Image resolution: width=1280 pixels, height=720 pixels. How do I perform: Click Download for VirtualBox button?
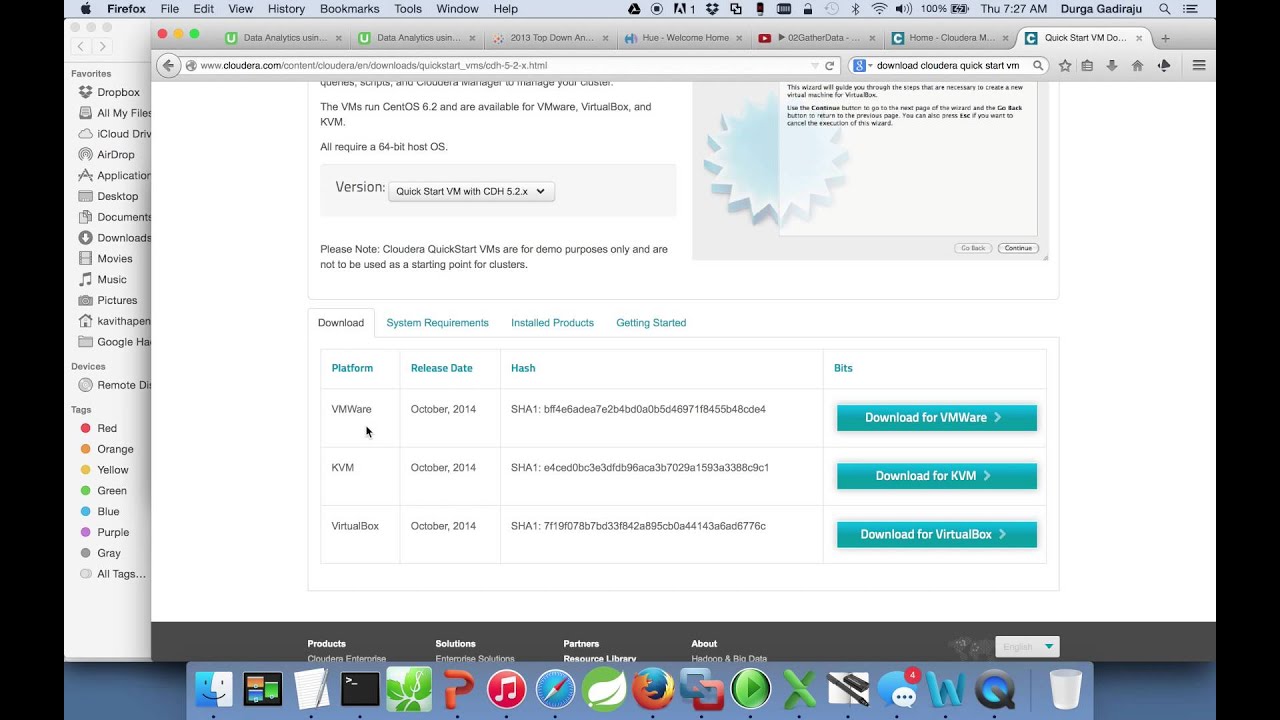(936, 534)
